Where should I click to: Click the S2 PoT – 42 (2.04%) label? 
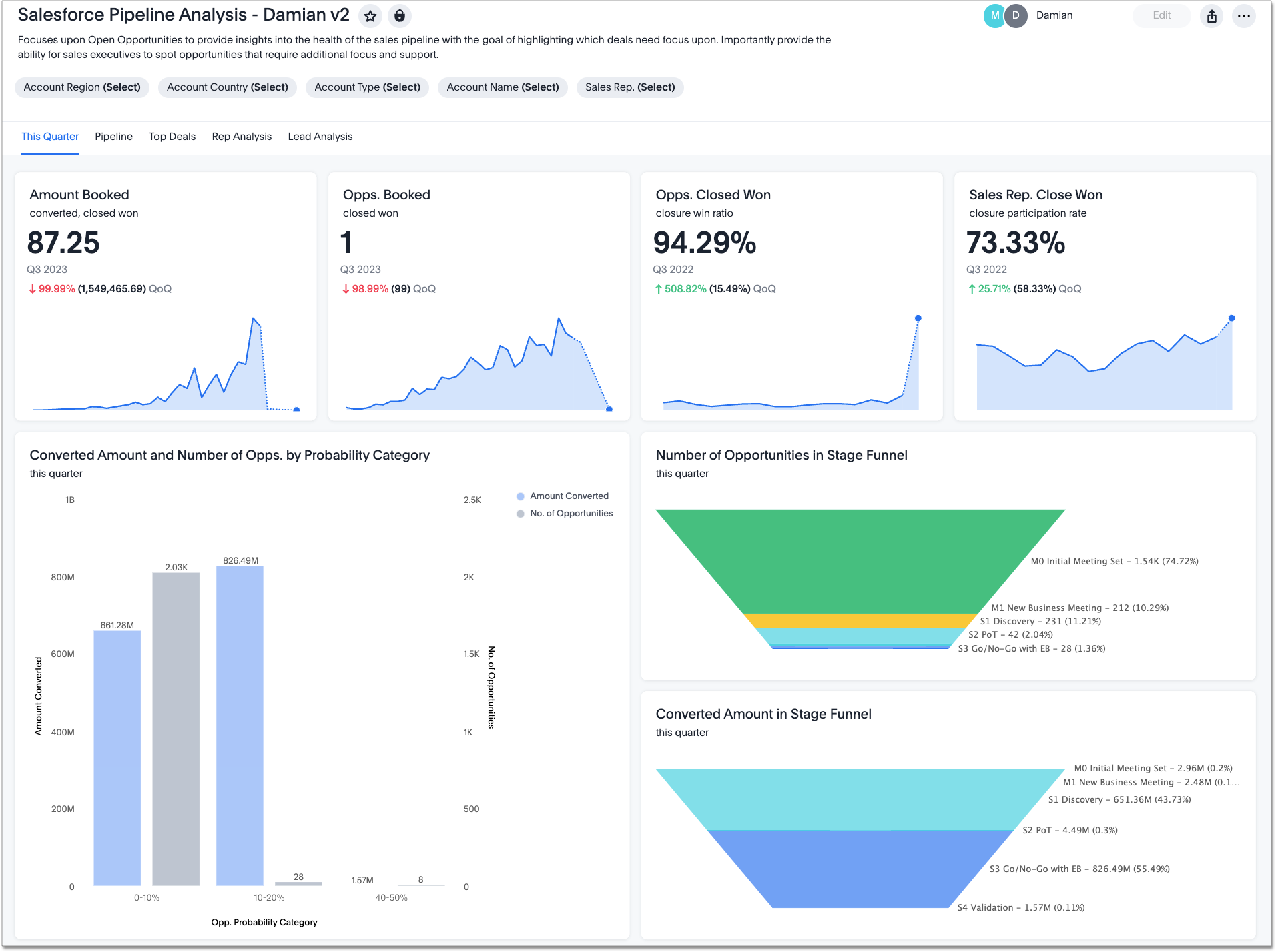click(1010, 635)
